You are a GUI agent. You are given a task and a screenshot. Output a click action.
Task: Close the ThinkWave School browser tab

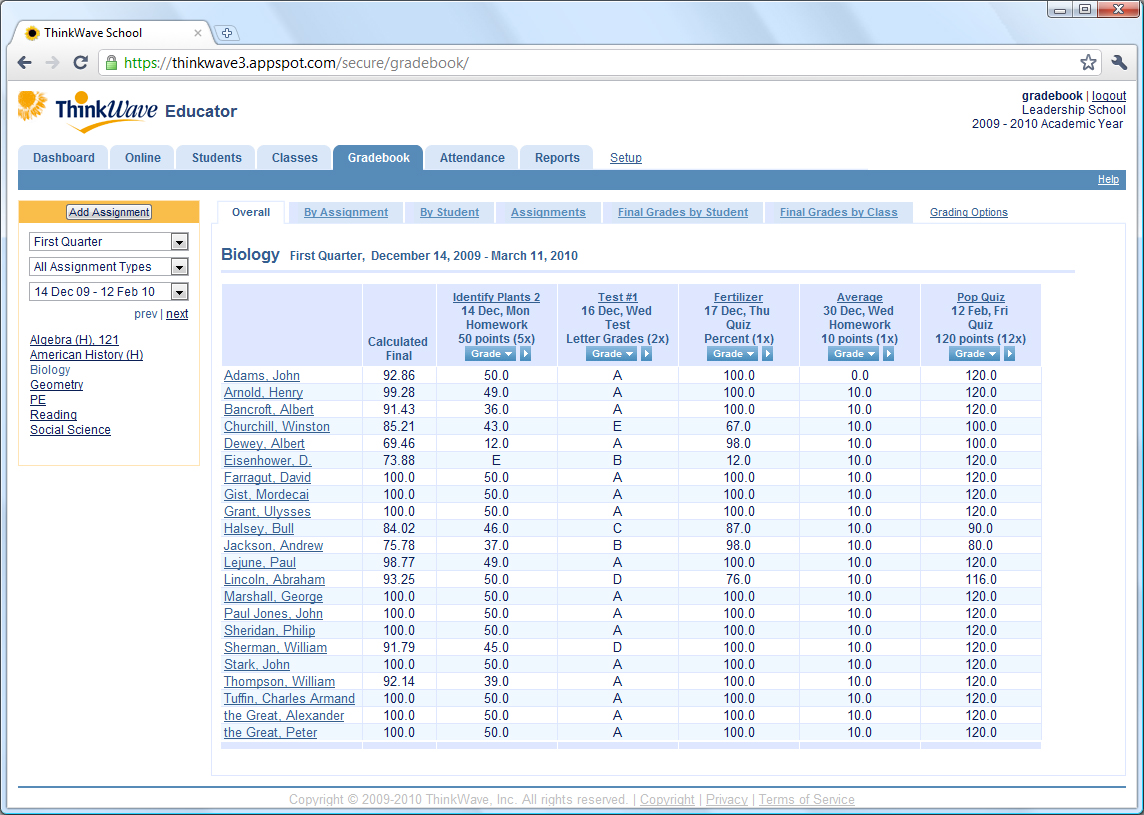tap(198, 33)
